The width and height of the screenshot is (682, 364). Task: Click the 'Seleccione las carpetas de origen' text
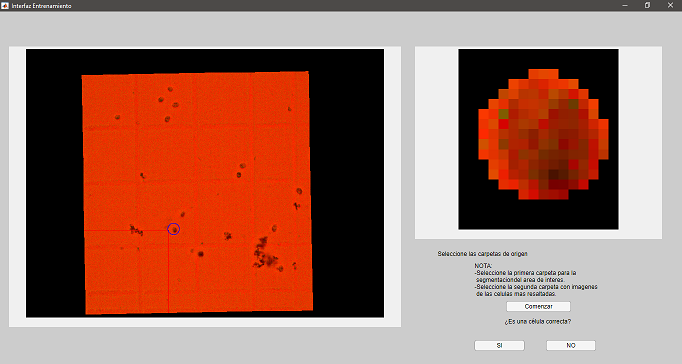482,254
